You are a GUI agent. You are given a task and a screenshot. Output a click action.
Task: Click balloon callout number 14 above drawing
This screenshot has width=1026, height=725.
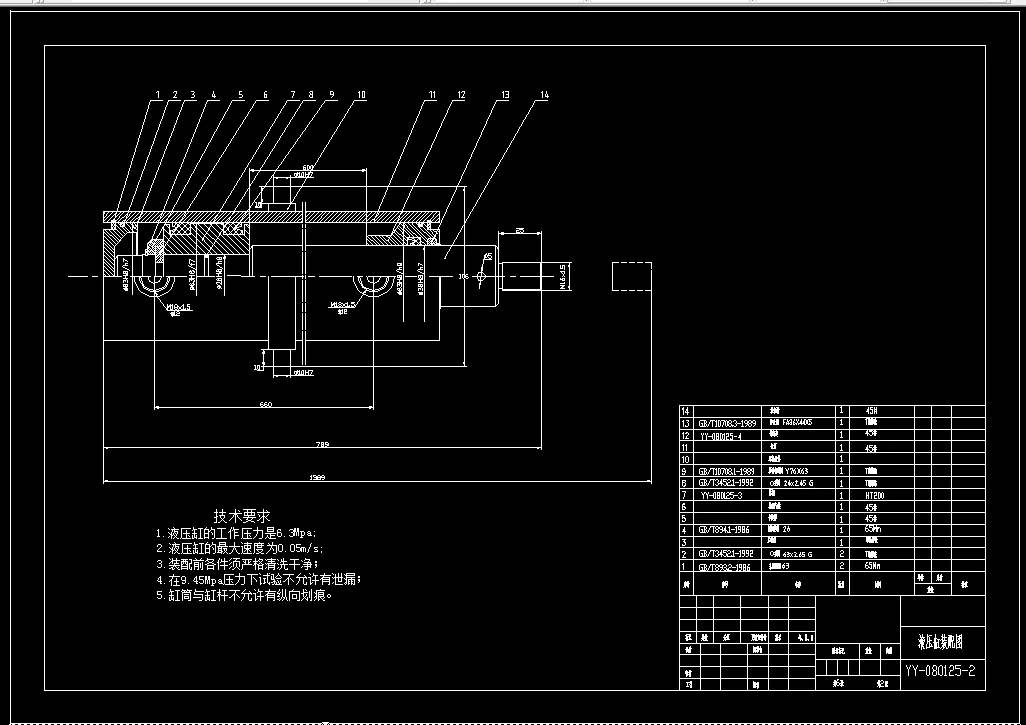click(544, 95)
